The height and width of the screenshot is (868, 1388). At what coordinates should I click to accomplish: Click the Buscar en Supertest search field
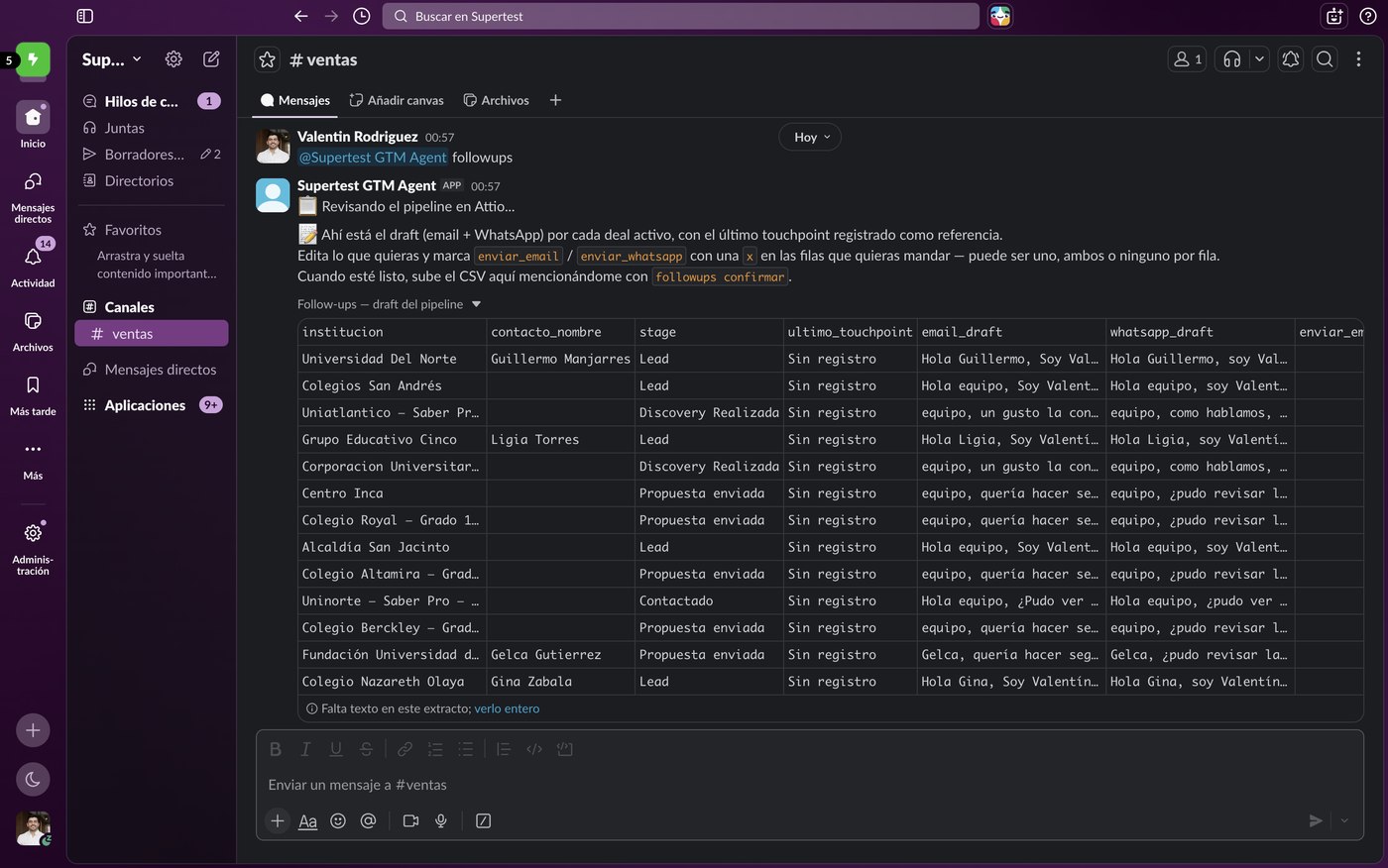pyautogui.click(x=681, y=16)
